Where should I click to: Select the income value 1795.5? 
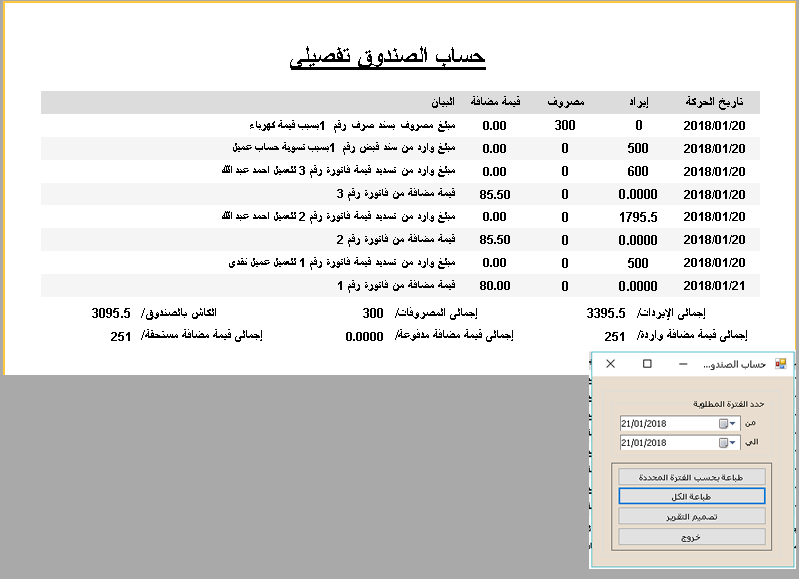click(x=638, y=217)
